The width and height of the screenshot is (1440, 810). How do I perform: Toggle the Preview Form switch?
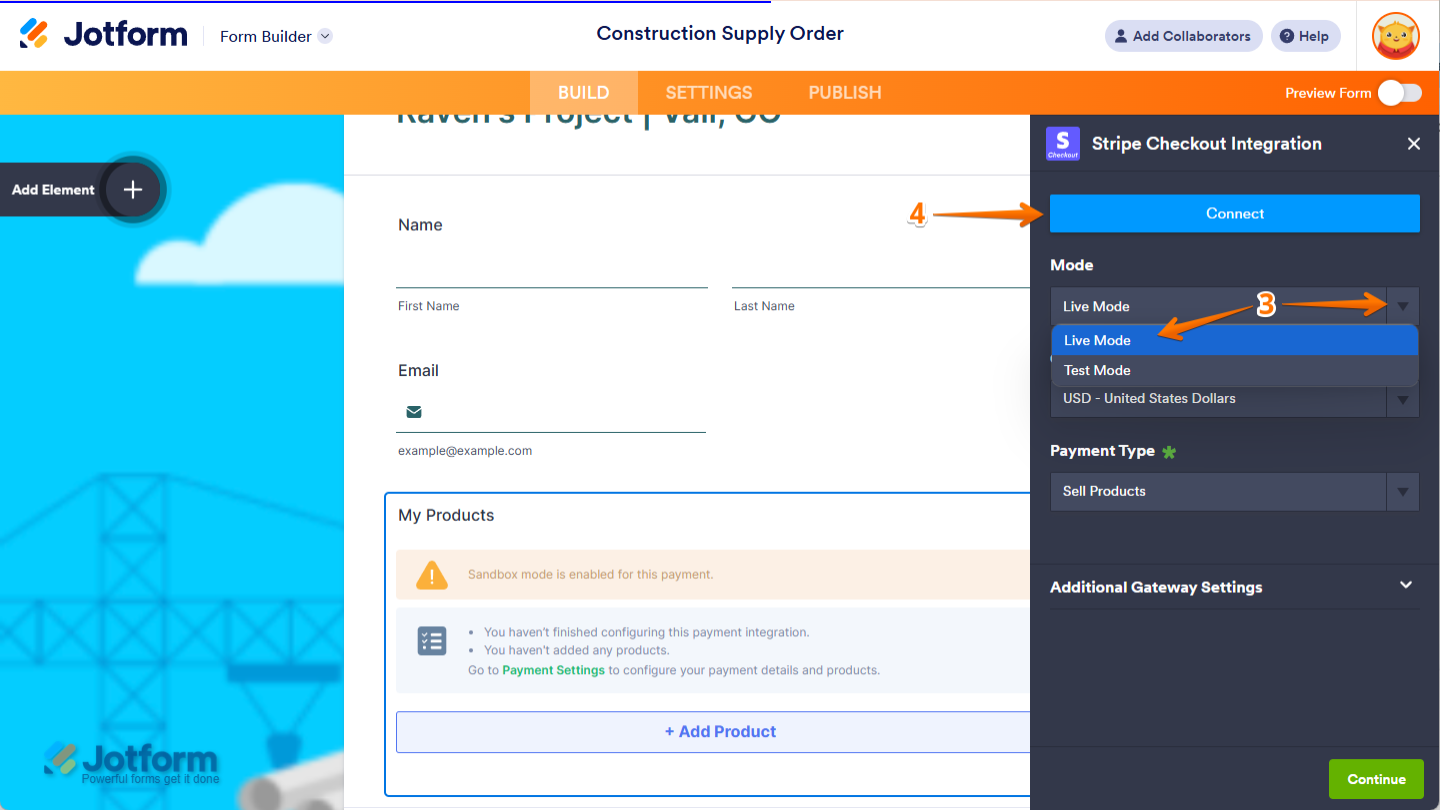click(1399, 93)
